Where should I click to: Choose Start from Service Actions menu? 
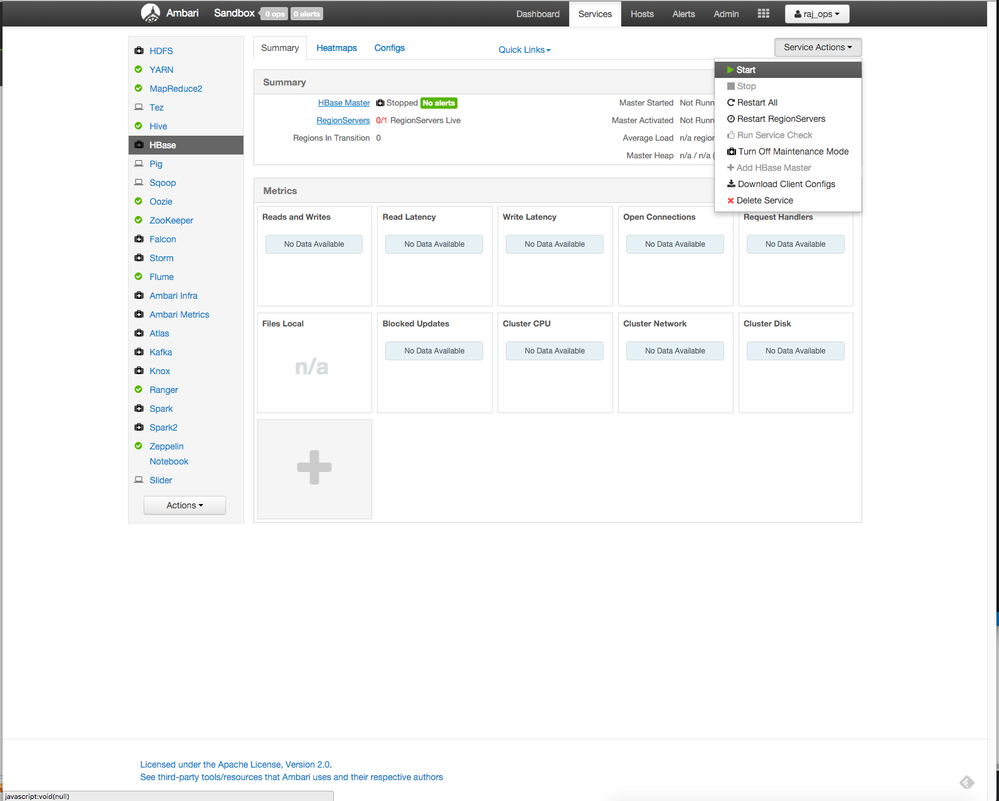pos(788,70)
